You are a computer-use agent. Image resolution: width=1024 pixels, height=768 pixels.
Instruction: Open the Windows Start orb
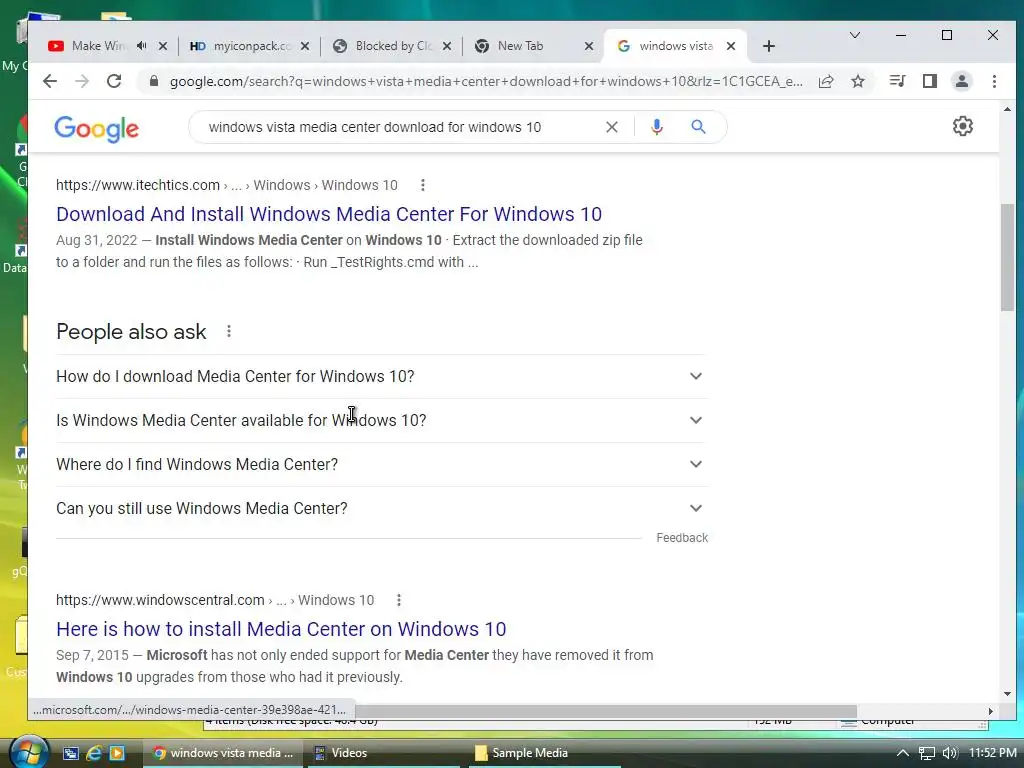[29, 752]
